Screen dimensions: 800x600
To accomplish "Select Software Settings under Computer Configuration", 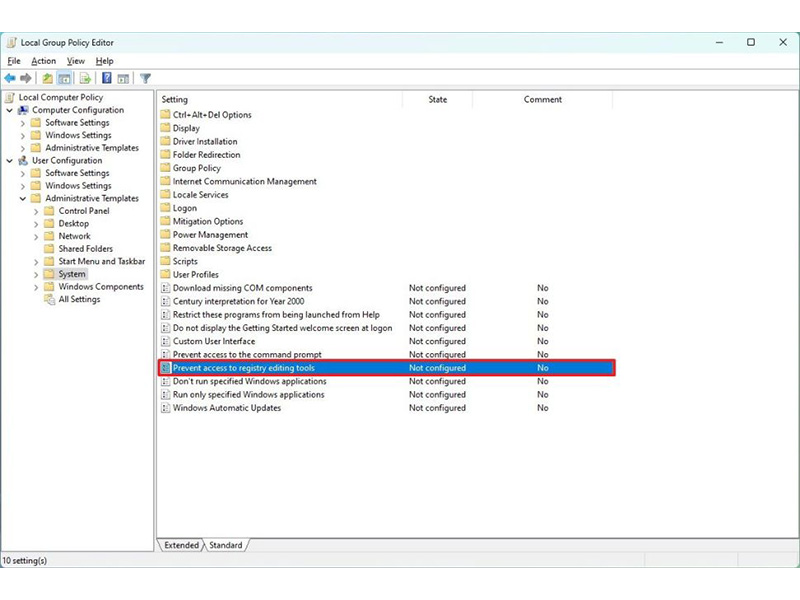I will (x=77, y=122).
